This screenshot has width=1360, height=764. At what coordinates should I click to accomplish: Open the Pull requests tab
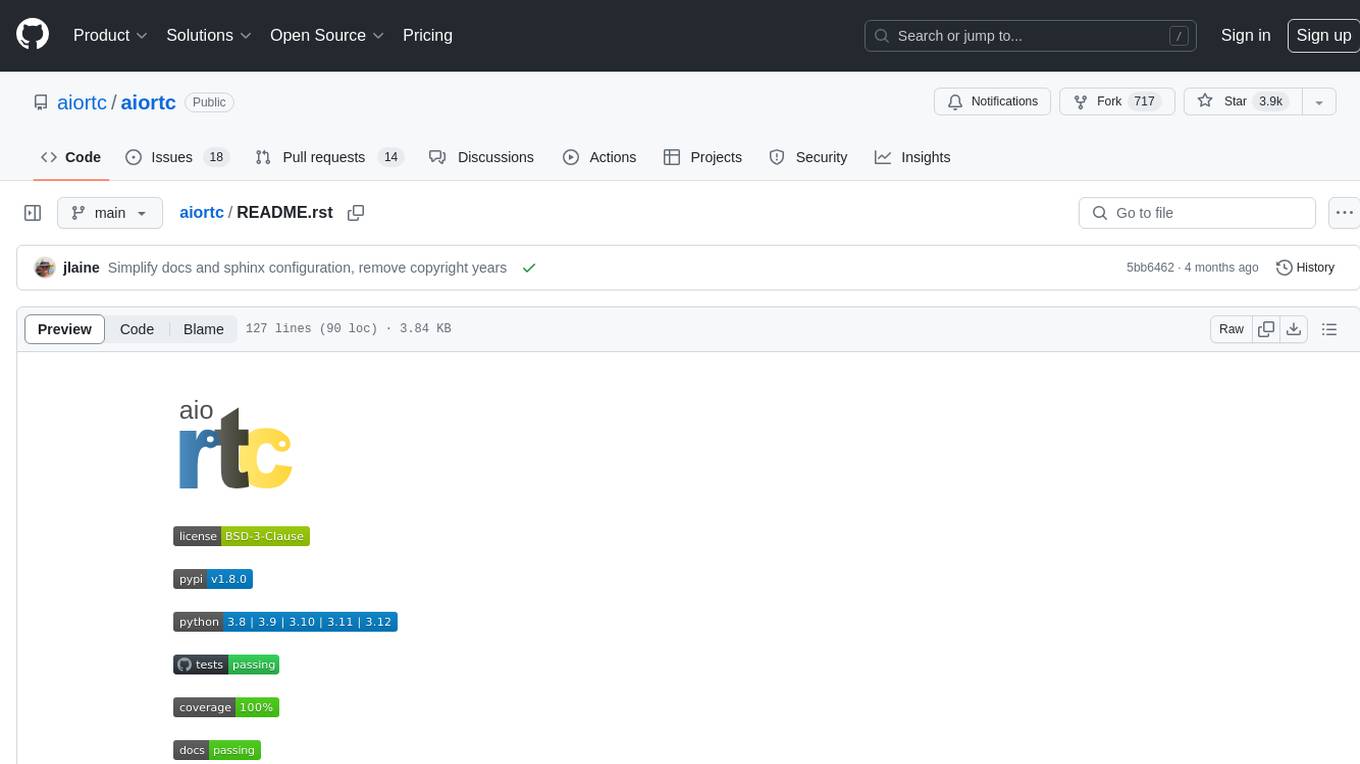pyautogui.click(x=328, y=157)
